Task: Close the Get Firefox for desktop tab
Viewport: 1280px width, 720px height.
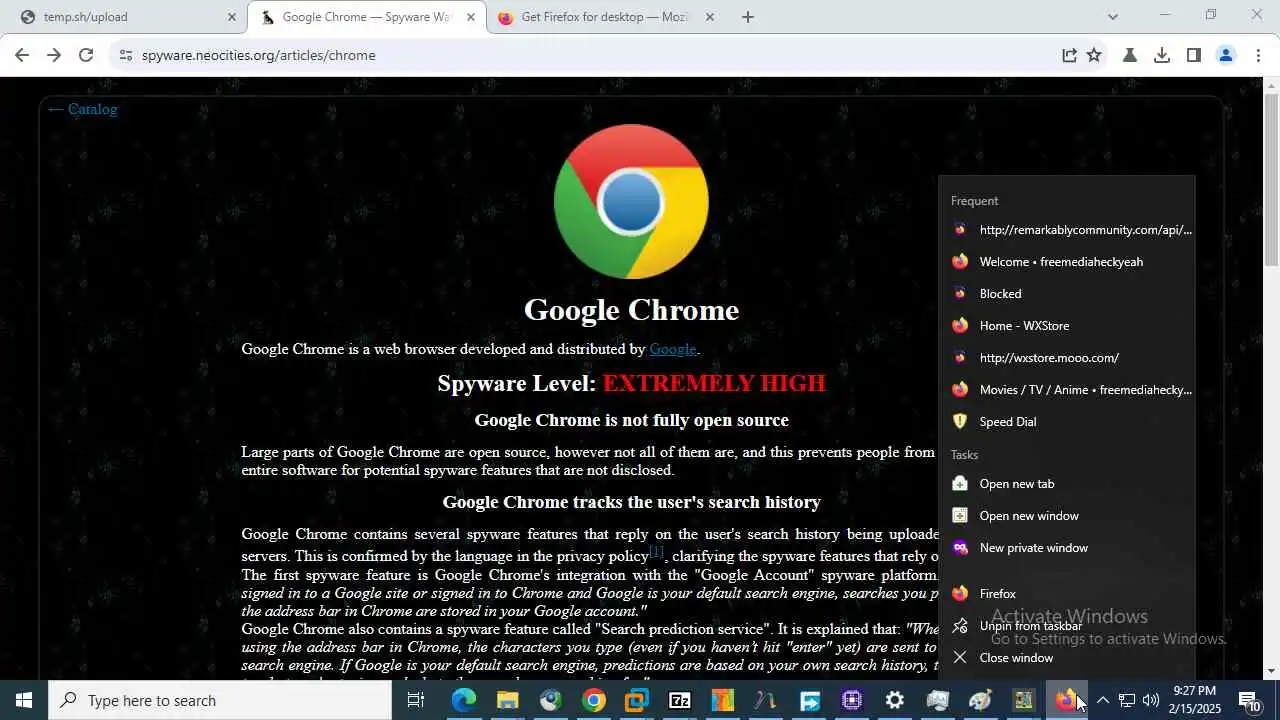Action: (709, 17)
